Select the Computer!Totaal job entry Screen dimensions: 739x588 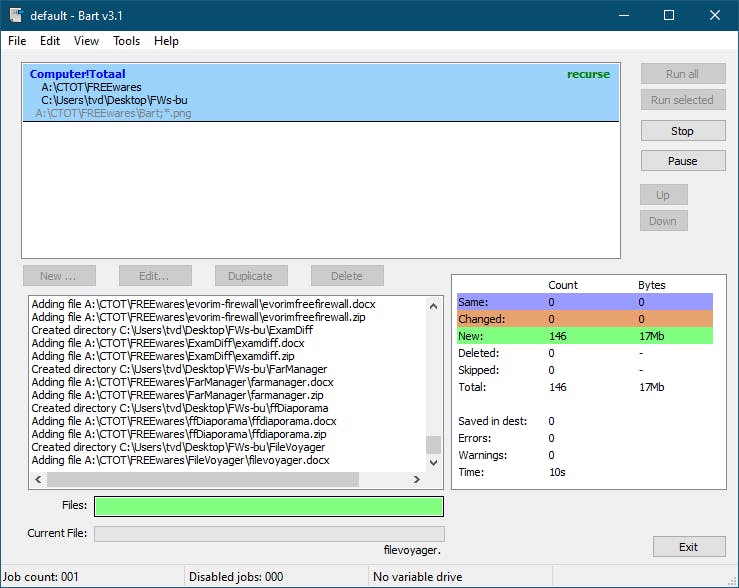click(321, 93)
